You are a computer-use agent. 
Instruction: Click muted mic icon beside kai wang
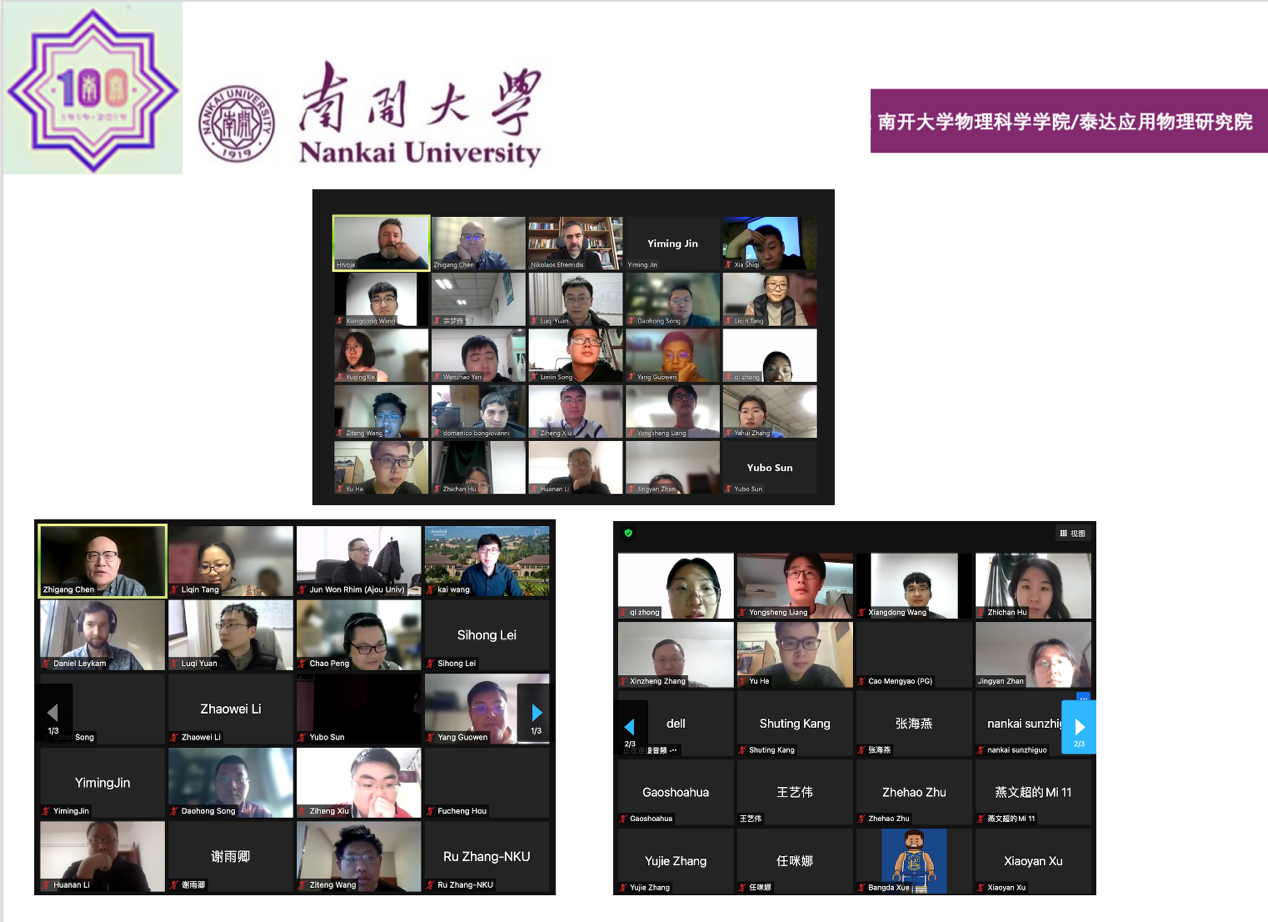click(431, 590)
